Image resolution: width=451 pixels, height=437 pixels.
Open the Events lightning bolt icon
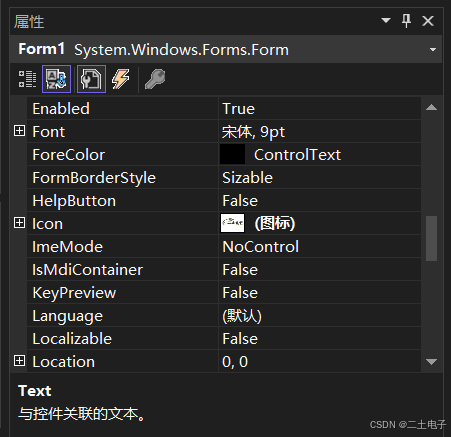point(120,79)
